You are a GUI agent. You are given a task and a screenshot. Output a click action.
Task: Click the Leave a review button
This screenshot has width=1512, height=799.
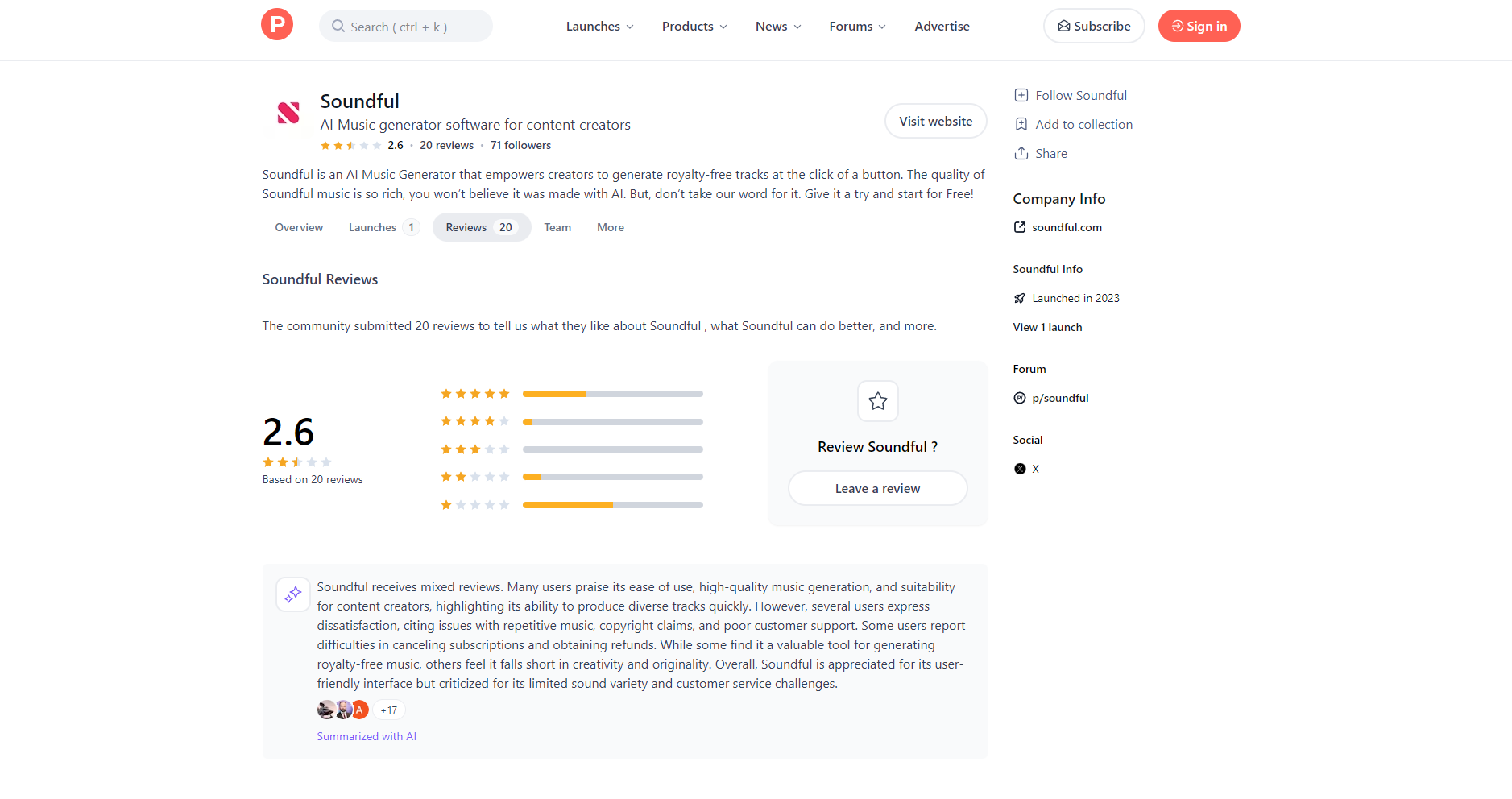click(x=877, y=488)
